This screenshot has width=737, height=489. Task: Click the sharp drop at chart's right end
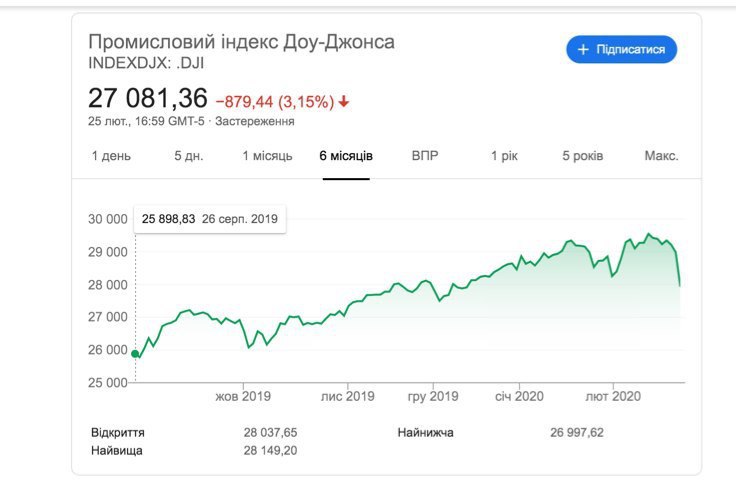[678, 268]
